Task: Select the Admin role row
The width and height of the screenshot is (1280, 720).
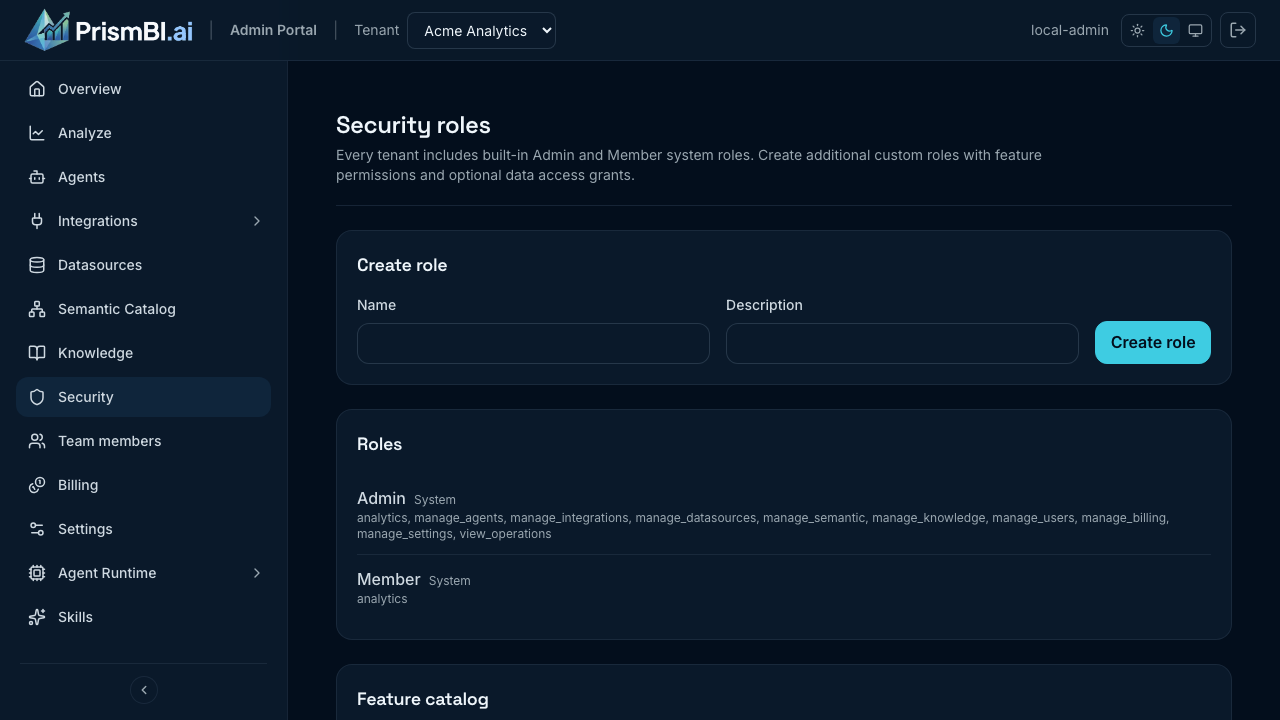Action: (784, 514)
